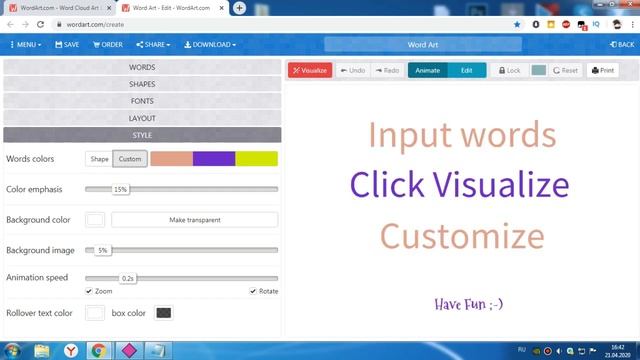Click the ORDER cart button
The image size is (640, 360).
point(108,44)
